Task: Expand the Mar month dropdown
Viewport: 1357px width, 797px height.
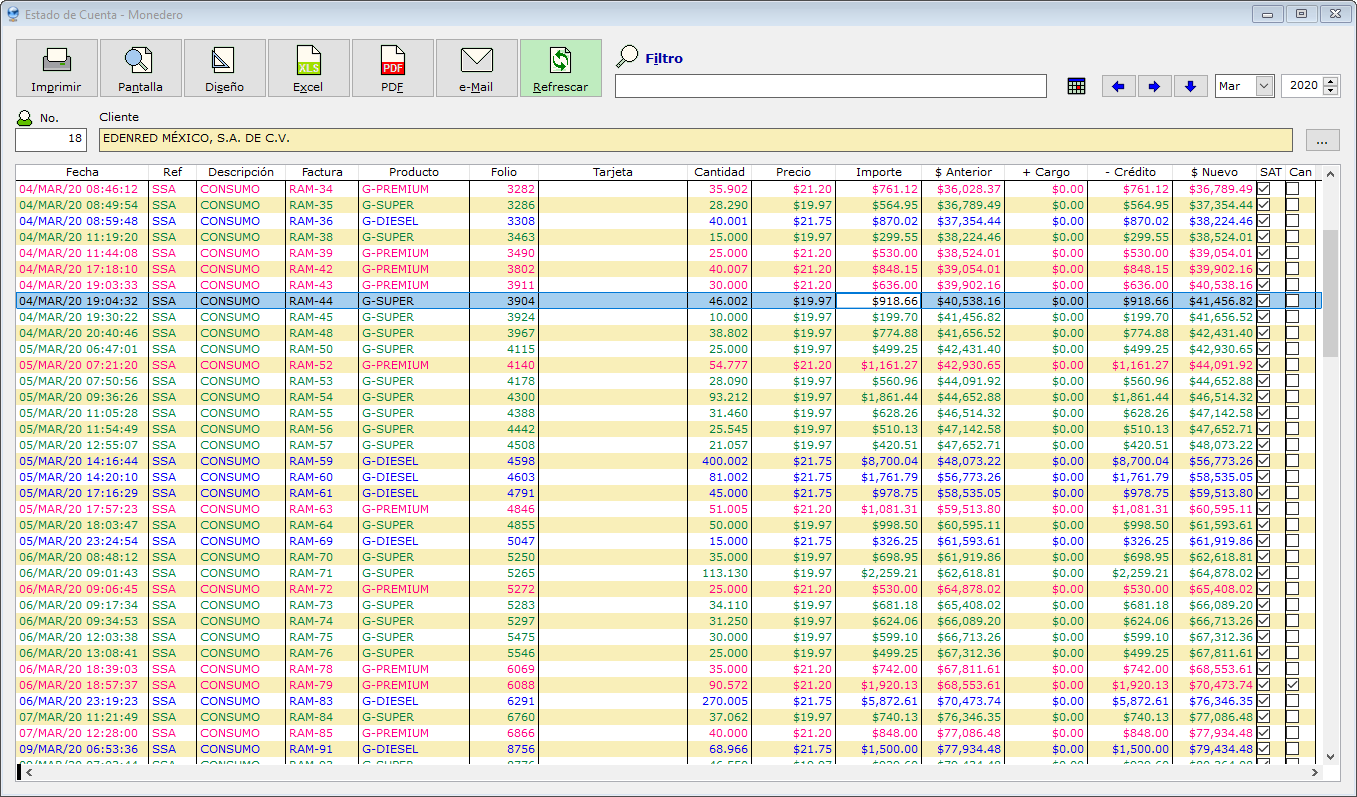Action: (1264, 86)
